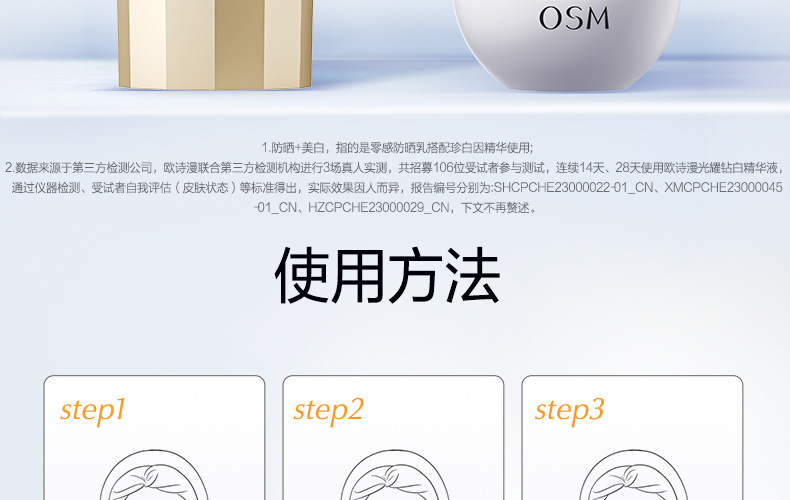Click the OSM logo on white jar
Screen dimensions: 790x500
tap(574, 18)
